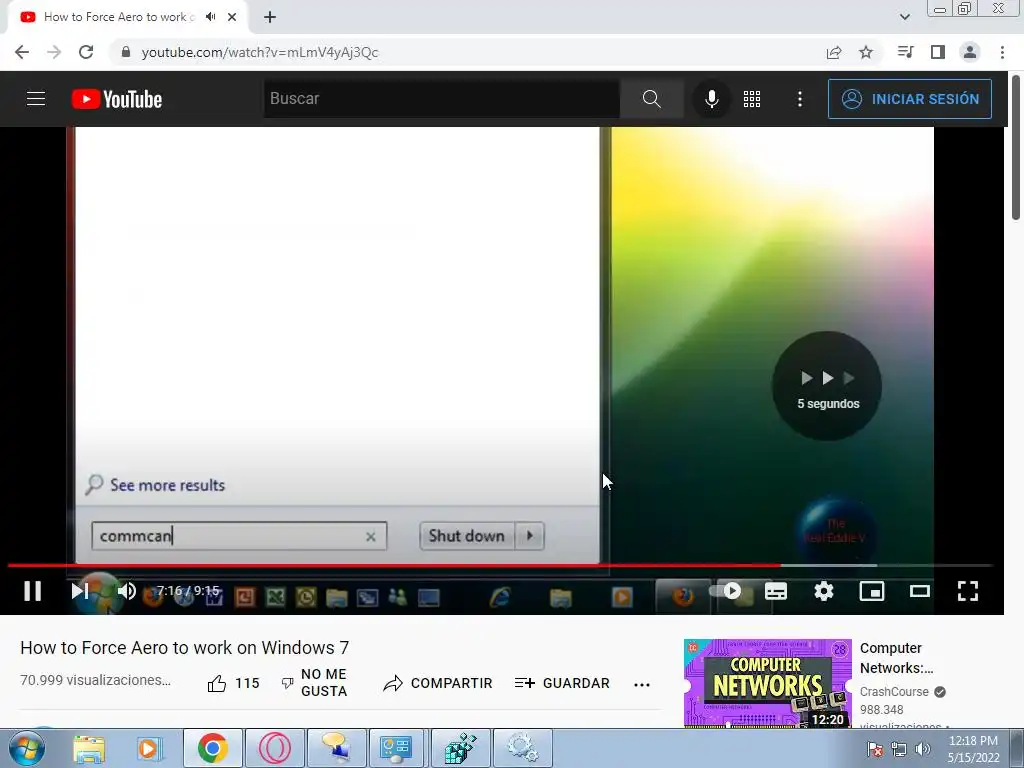This screenshot has height=768, width=1024.
Task: Open CrashCourse channel name
Action: 894,692
